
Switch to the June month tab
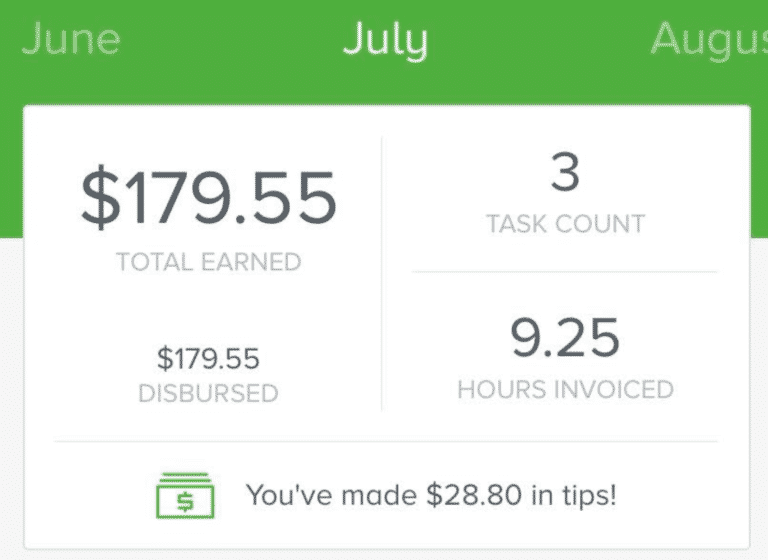[x=71, y=39]
